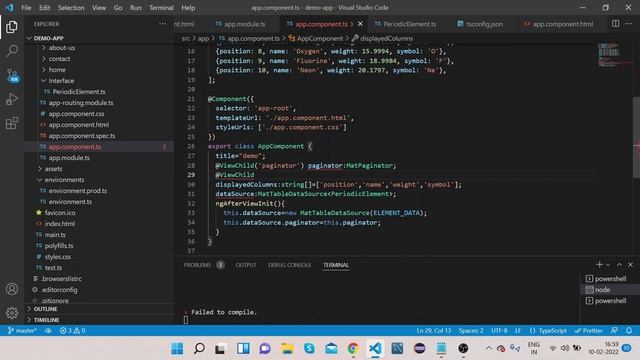The width and height of the screenshot is (640, 360).
Task: Close the terminal panel
Action: (x=630, y=264)
